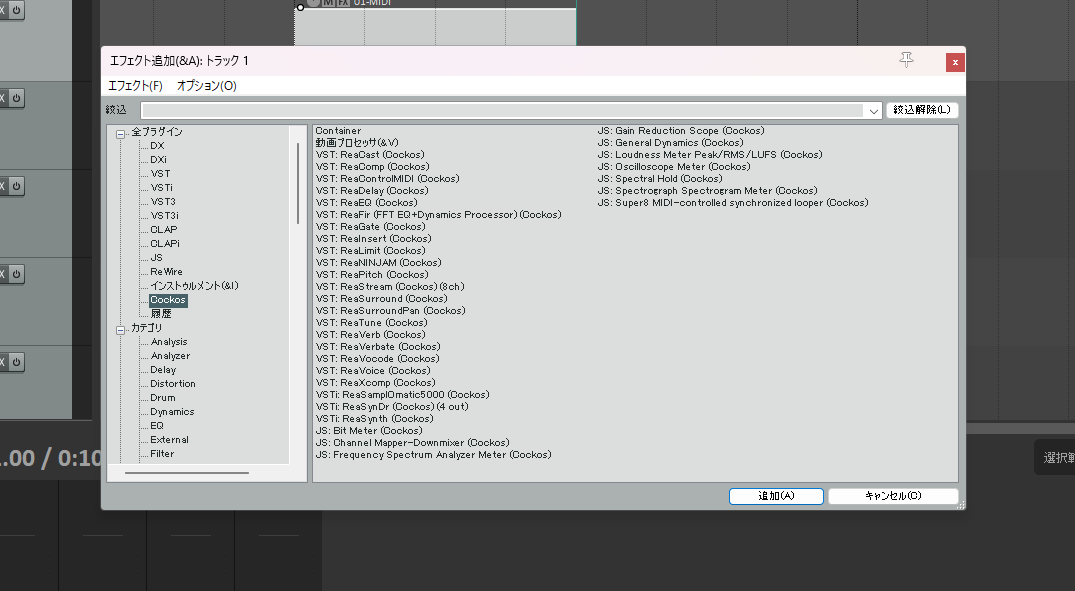1075x591 pixels.
Task: Close the エフェクト追加 dialog
Action: pyautogui.click(x=955, y=62)
